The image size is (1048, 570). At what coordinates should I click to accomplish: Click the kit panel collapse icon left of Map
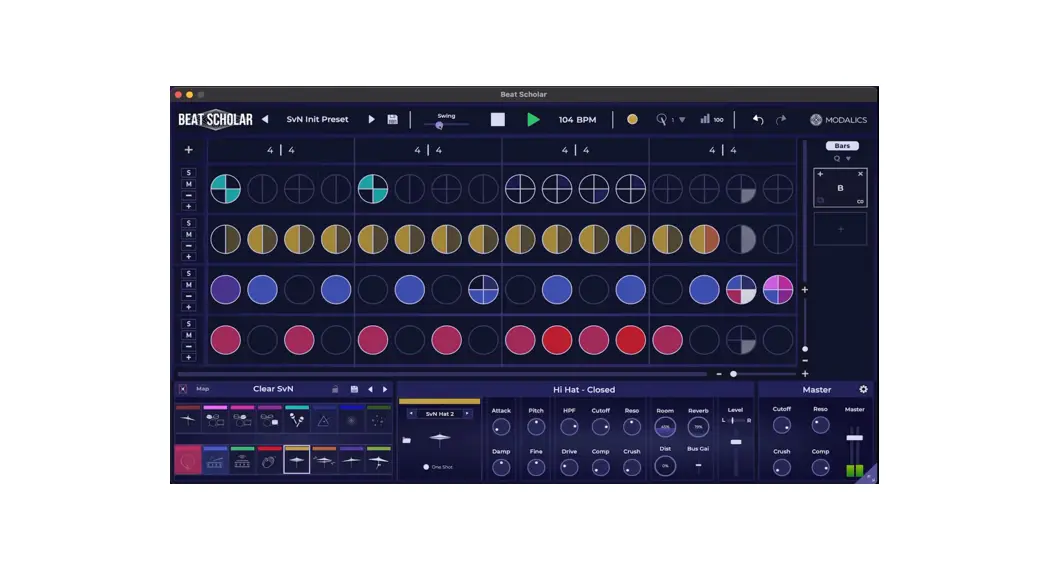183,389
